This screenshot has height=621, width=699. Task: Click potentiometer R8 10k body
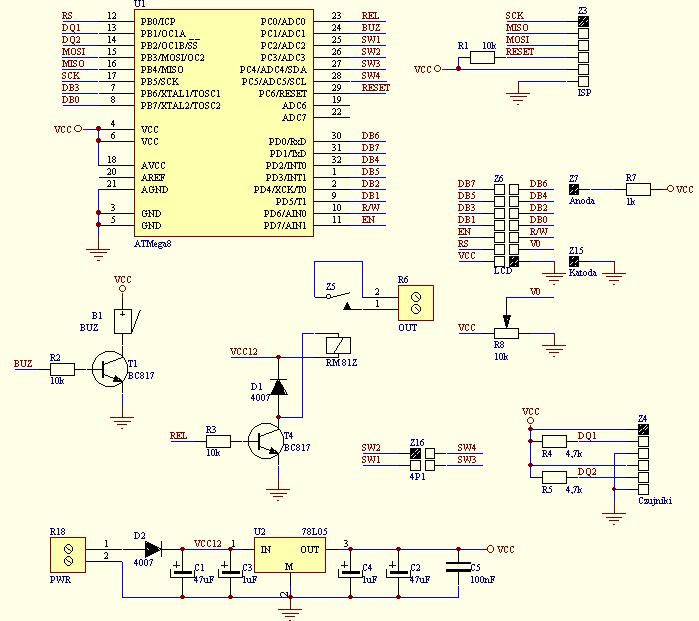(506, 333)
